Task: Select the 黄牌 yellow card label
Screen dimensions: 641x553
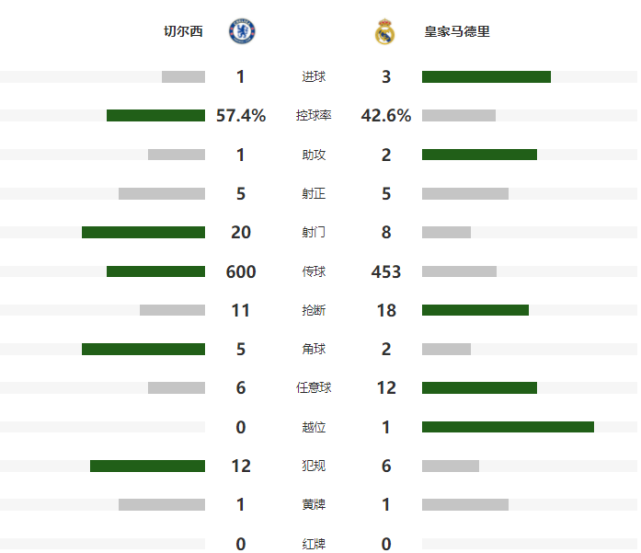Action: (314, 505)
